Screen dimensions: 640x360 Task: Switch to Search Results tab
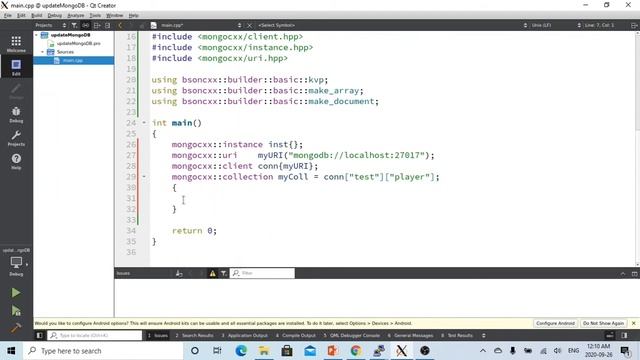194,336
